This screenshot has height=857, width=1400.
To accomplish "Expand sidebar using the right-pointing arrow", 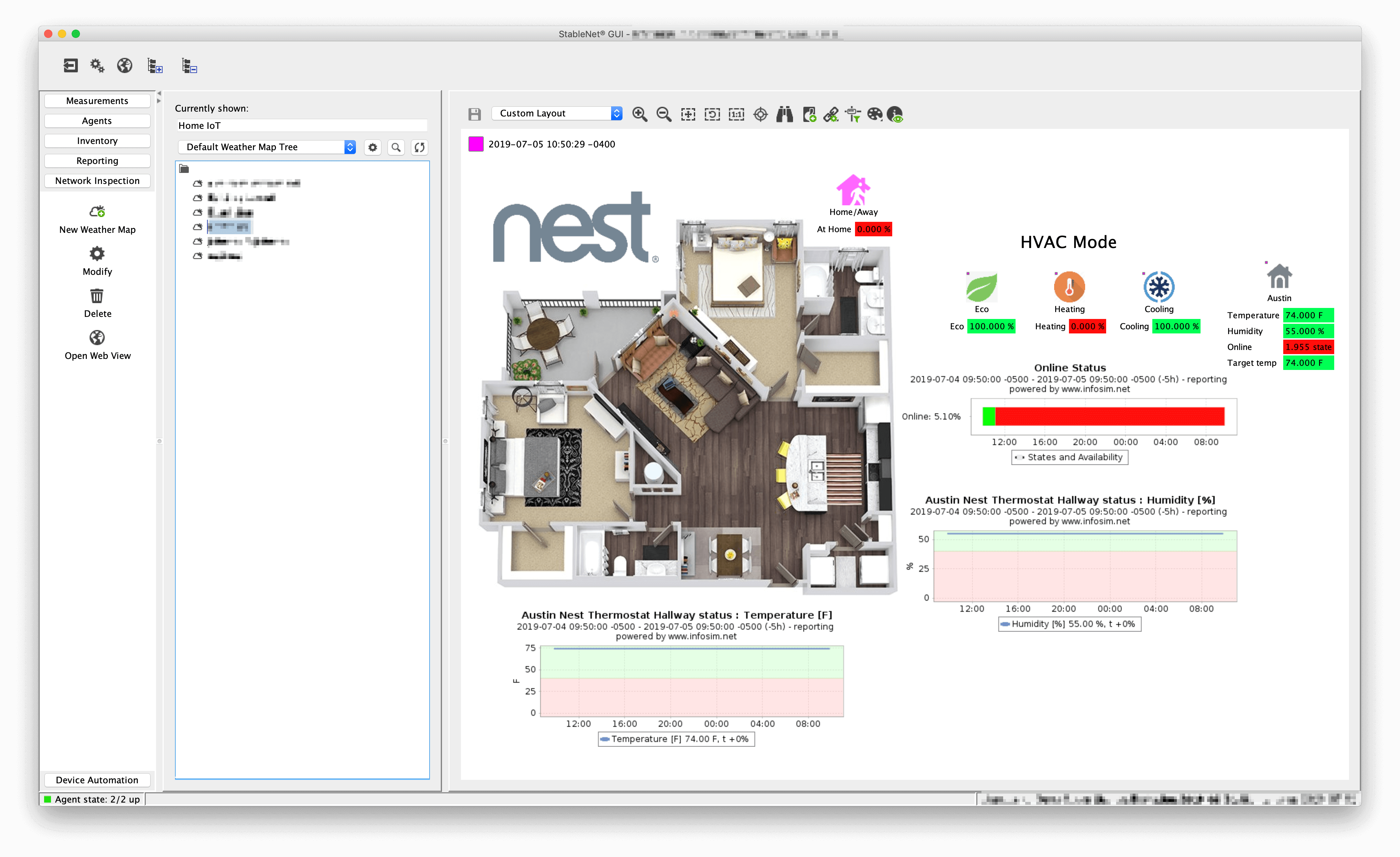I will [x=159, y=101].
